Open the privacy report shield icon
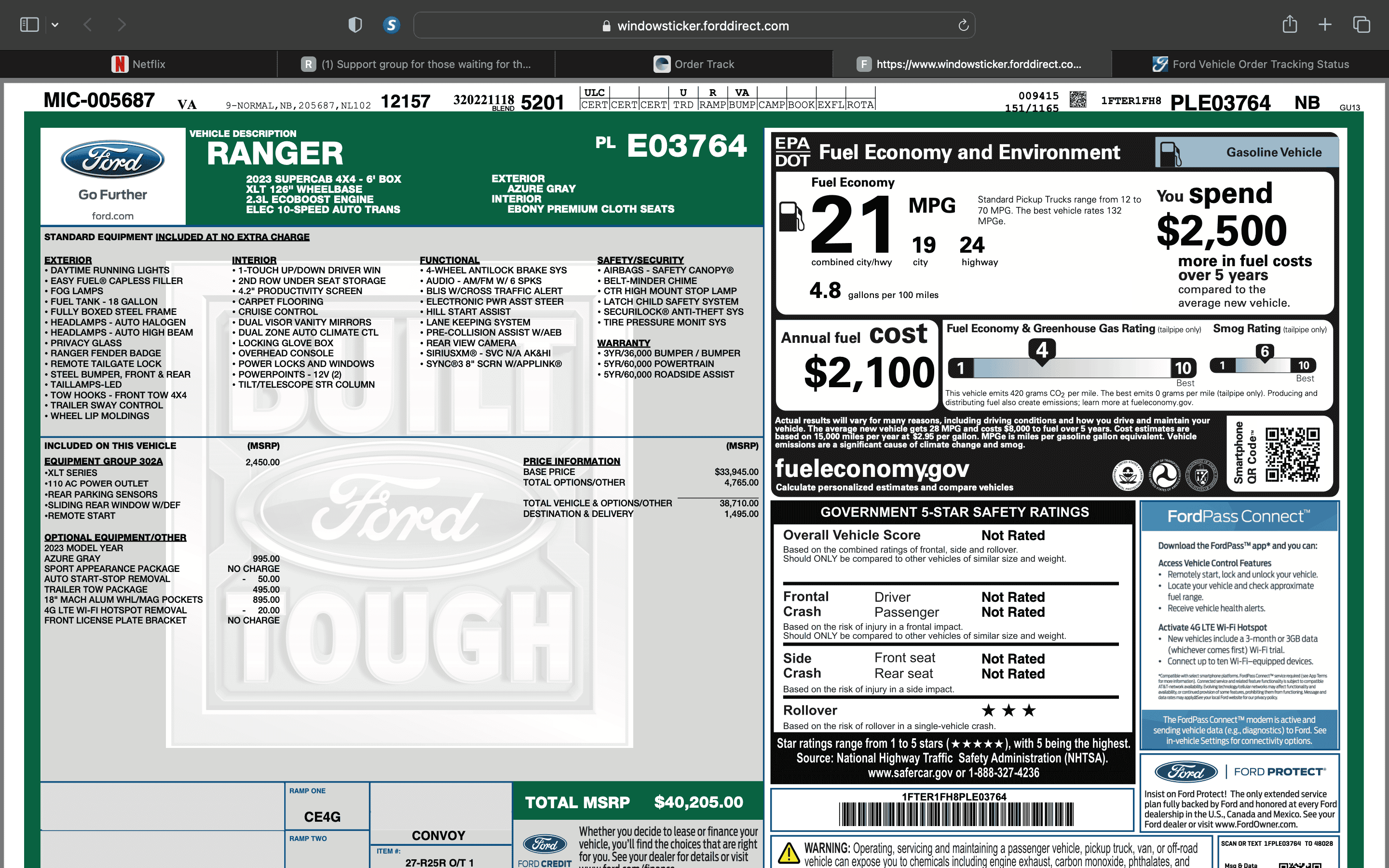This screenshot has width=1389, height=868. (355, 25)
